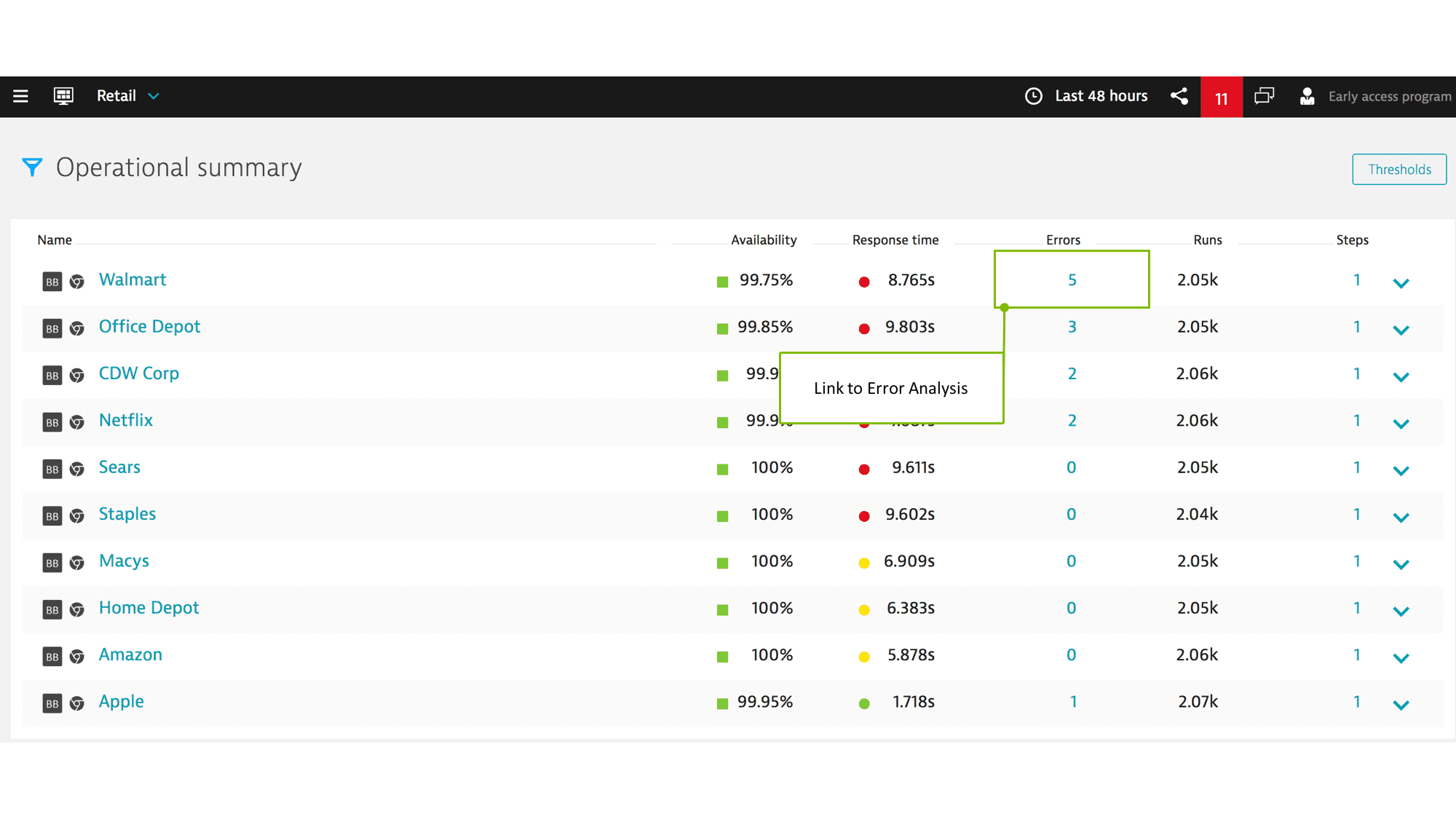The image size is (1456, 819).
Task: Click the BB icon in Walmart row
Action: point(52,282)
